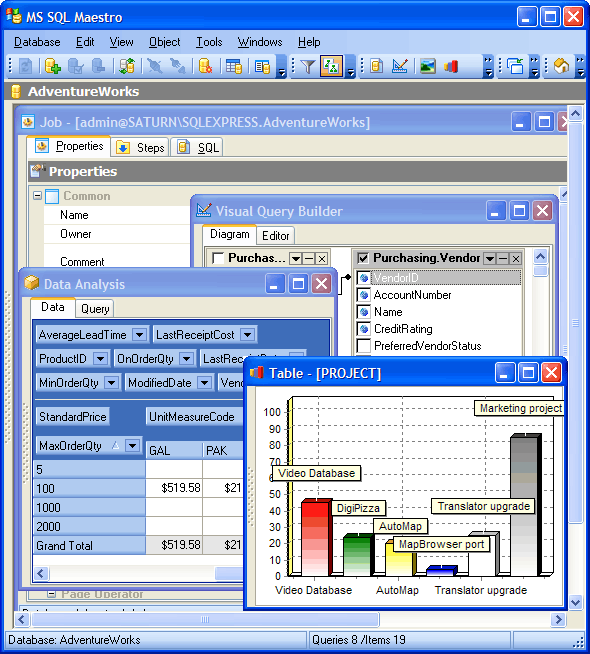The image size is (590, 654).
Task: Collapse the Common properties group
Action: (38, 195)
